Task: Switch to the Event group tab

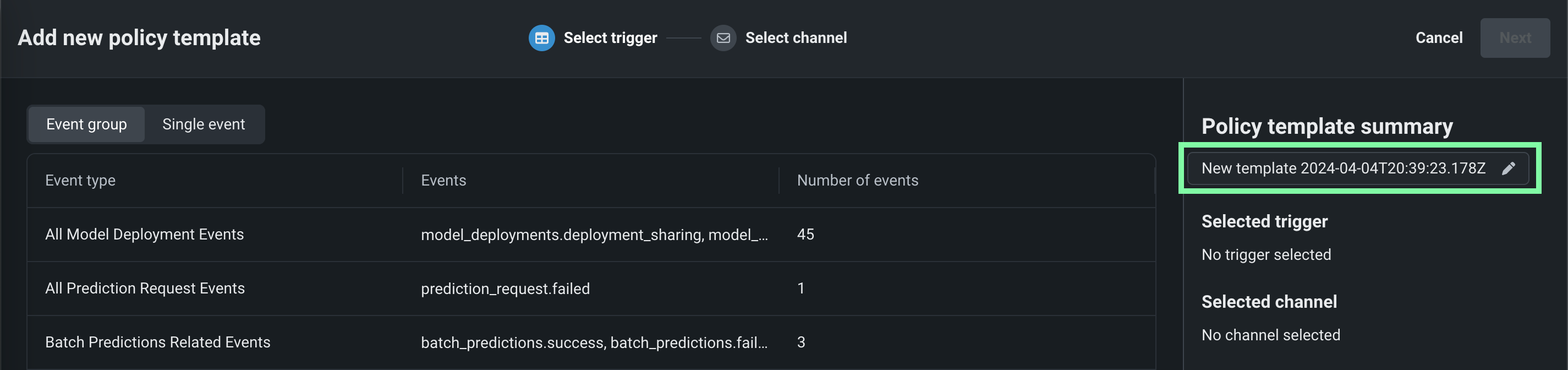Action: click(86, 124)
